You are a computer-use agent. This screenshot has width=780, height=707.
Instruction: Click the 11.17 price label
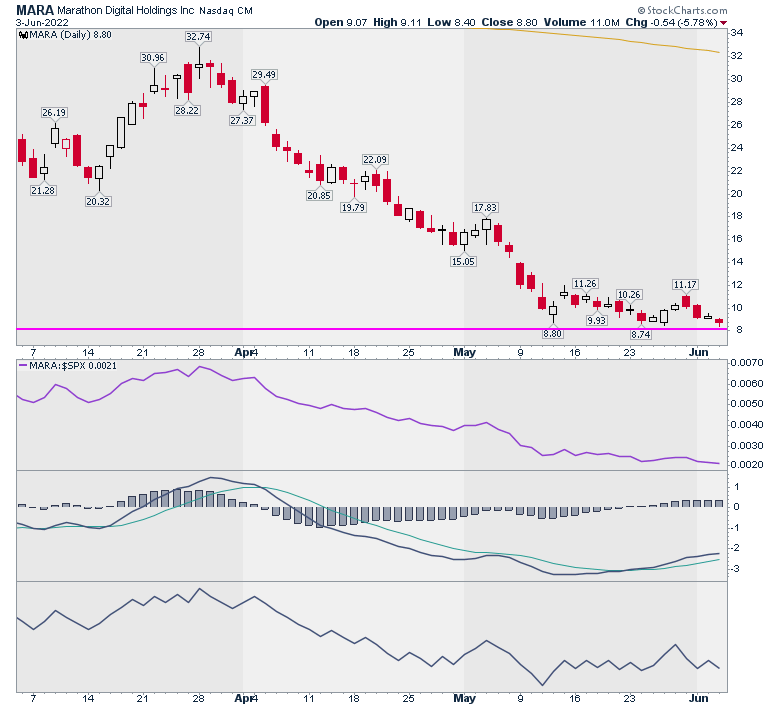click(685, 285)
